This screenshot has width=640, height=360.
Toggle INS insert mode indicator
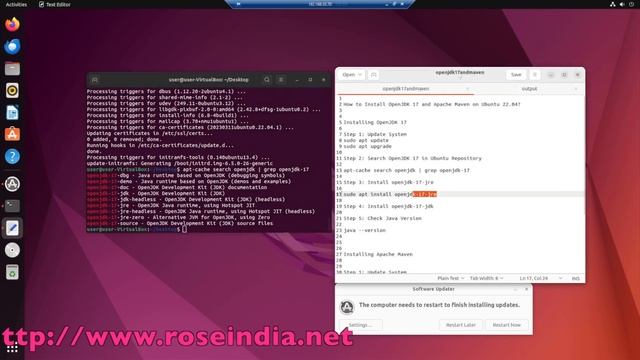[x=576, y=278]
